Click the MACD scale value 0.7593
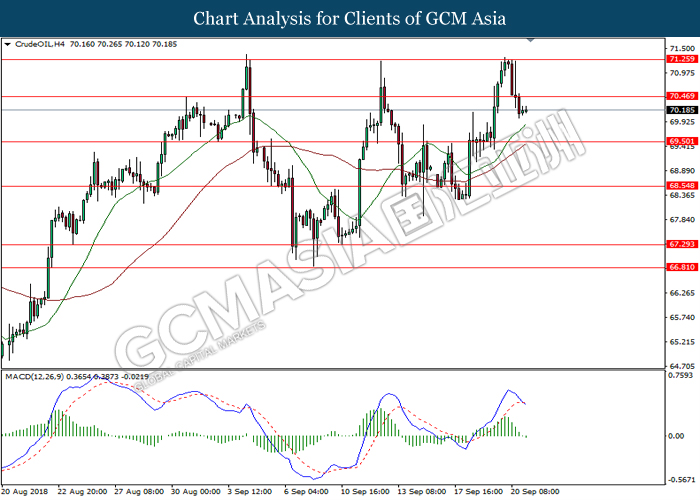Viewport: 700px width, 500px height. (x=680, y=375)
